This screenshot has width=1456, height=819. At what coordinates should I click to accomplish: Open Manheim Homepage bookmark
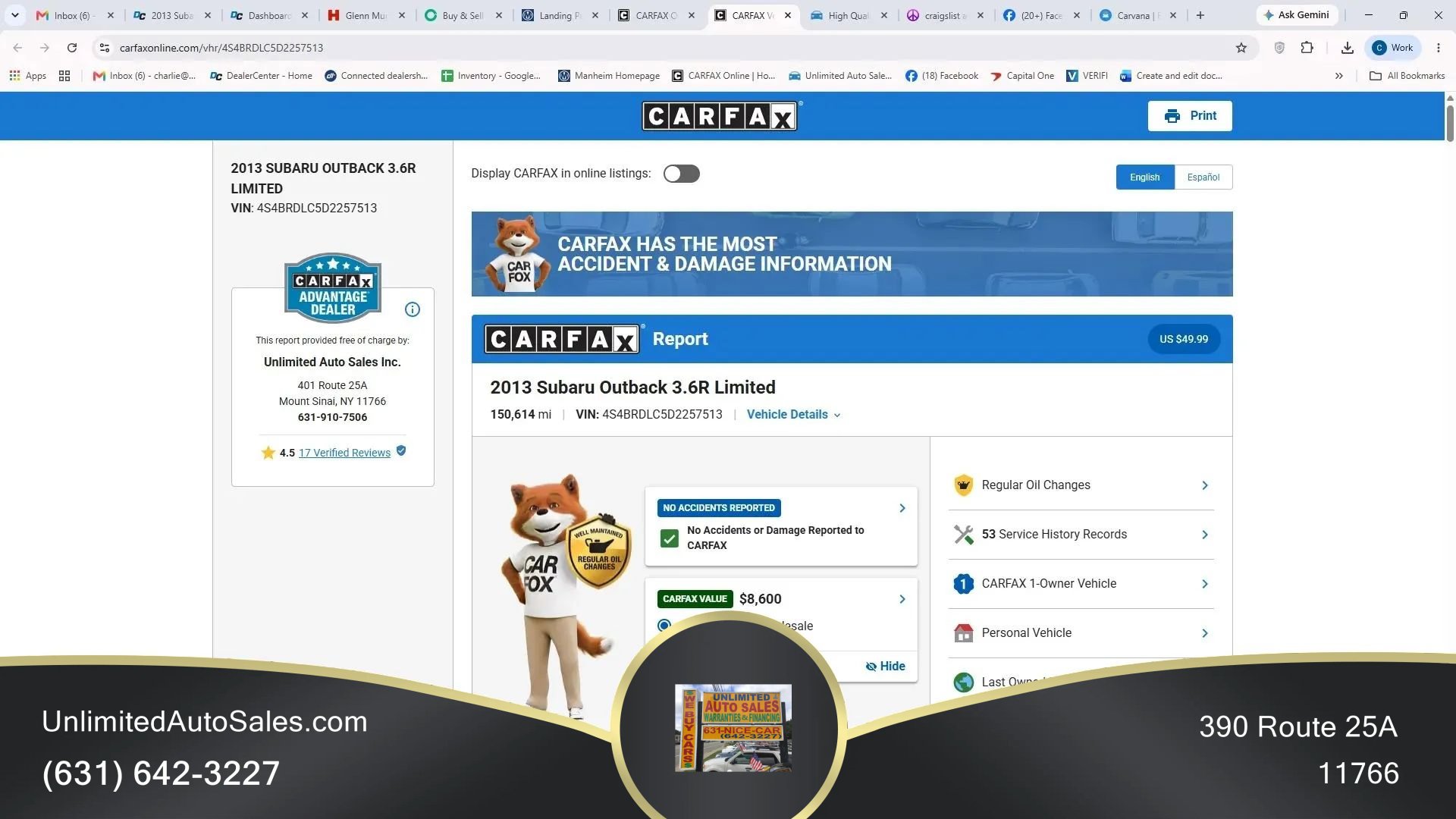(x=609, y=76)
